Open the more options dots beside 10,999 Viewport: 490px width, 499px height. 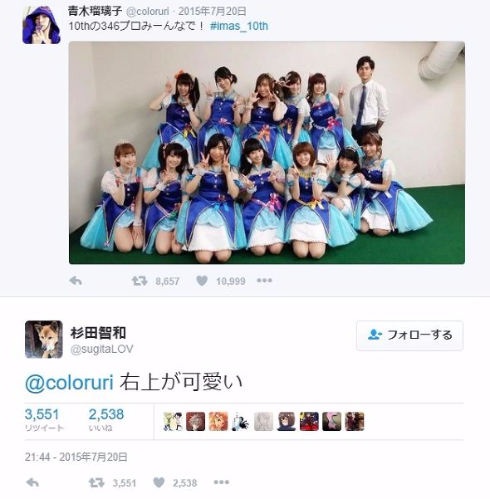(x=264, y=281)
